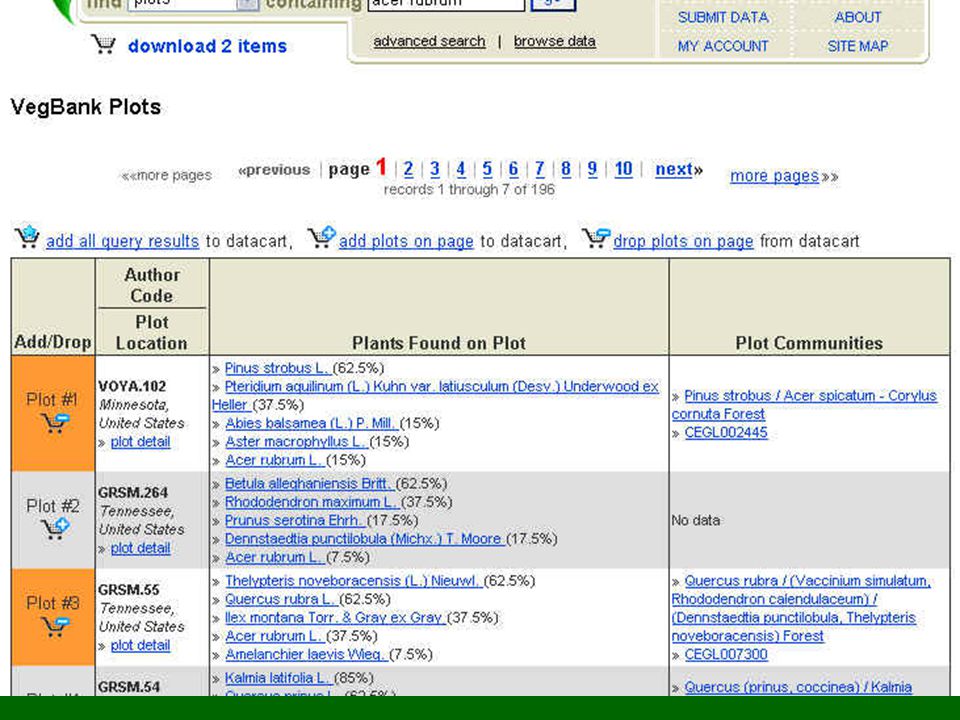Image resolution: width=960 pixels, height=720 pixels.
Task: Open Rhododendron maximum L. link
Action: [x=312, y=501]
